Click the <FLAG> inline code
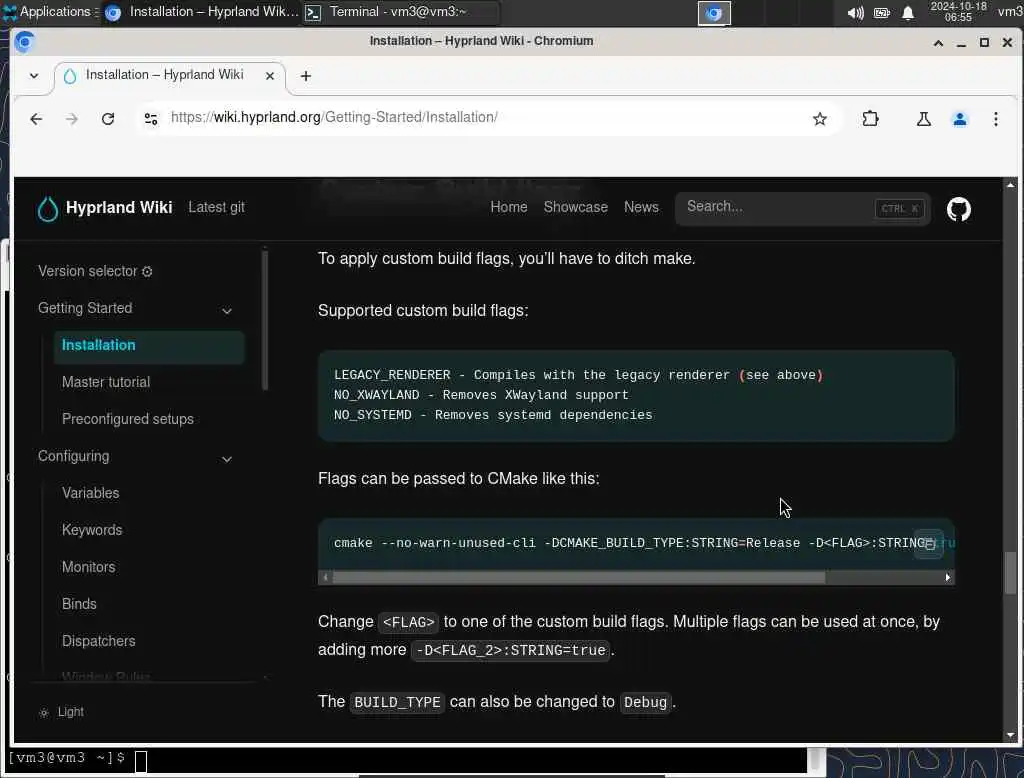Viewport: 1024px width, 778px height. [x=408, y=623]
